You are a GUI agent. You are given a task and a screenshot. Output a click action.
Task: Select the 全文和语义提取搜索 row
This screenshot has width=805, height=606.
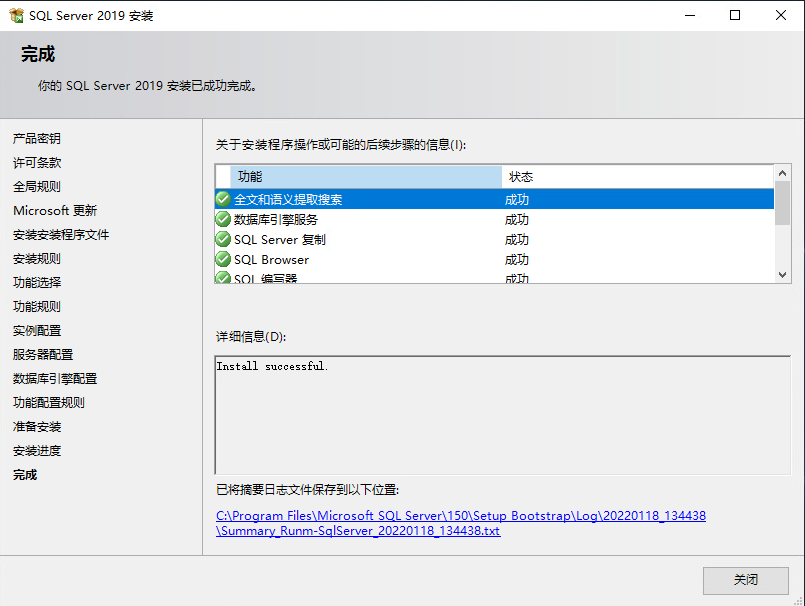pyautogui.click(x=494, y=199)
